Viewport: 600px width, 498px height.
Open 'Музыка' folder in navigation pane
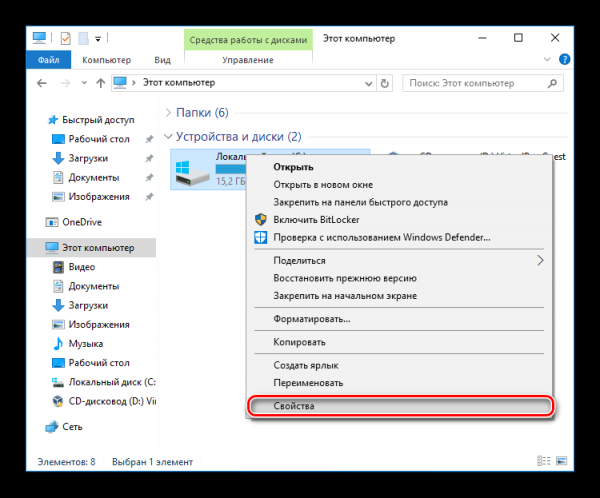(x=86, y=344)
